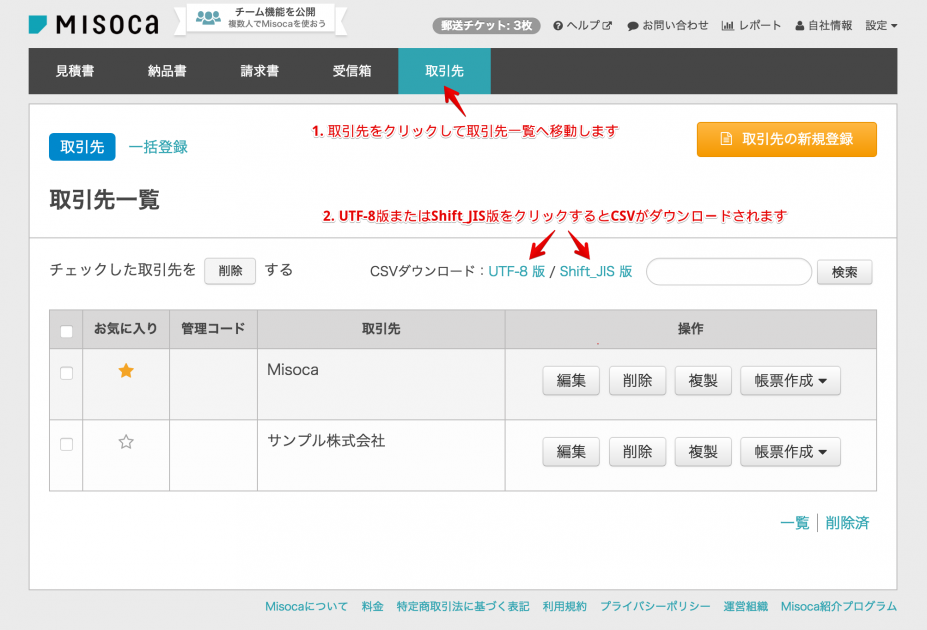
Task: Open the 自社情報 company info link
Action: pyautogui.click(x=824, y=25)
